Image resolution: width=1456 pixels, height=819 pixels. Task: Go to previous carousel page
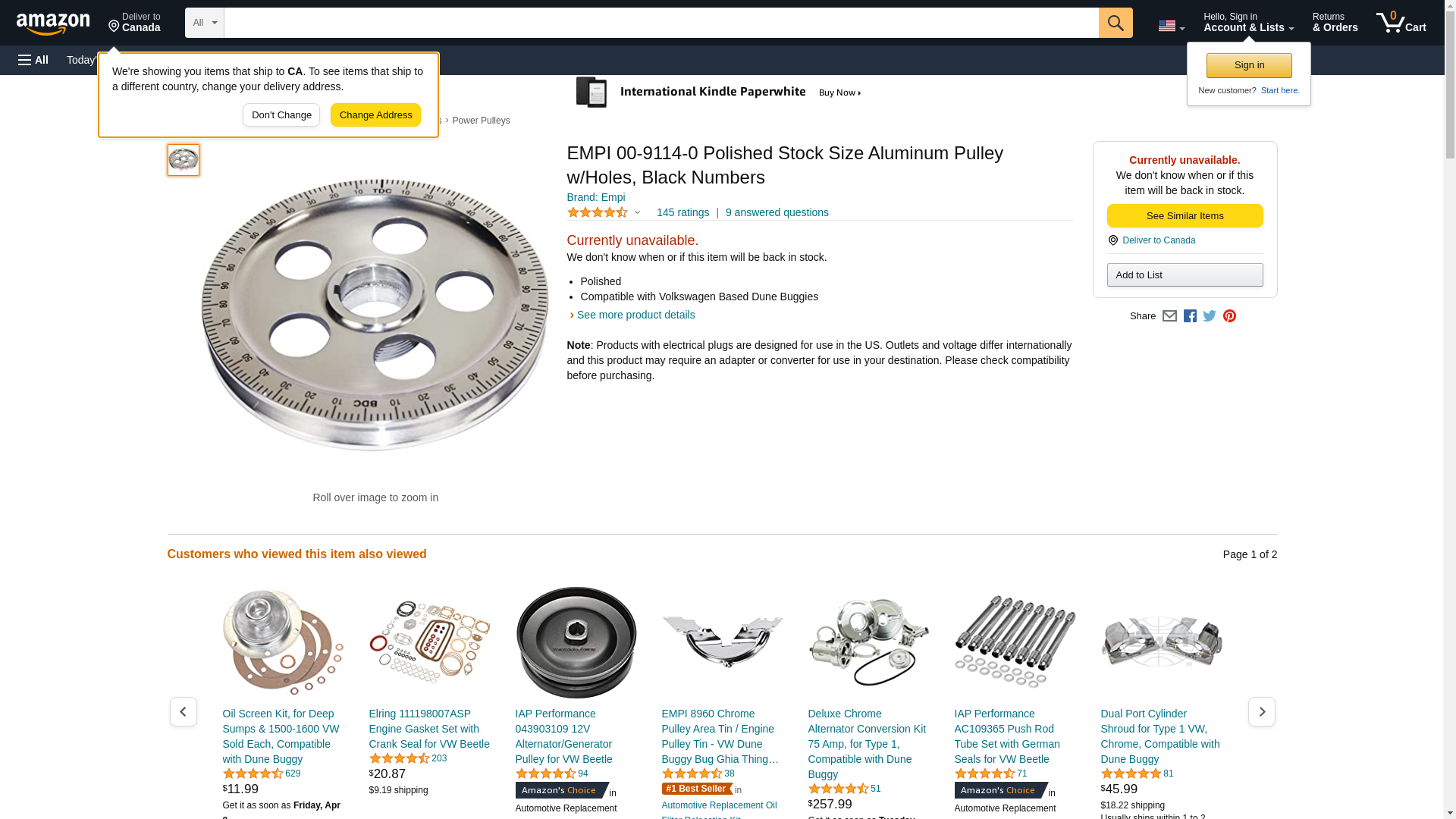coord(183,711)
